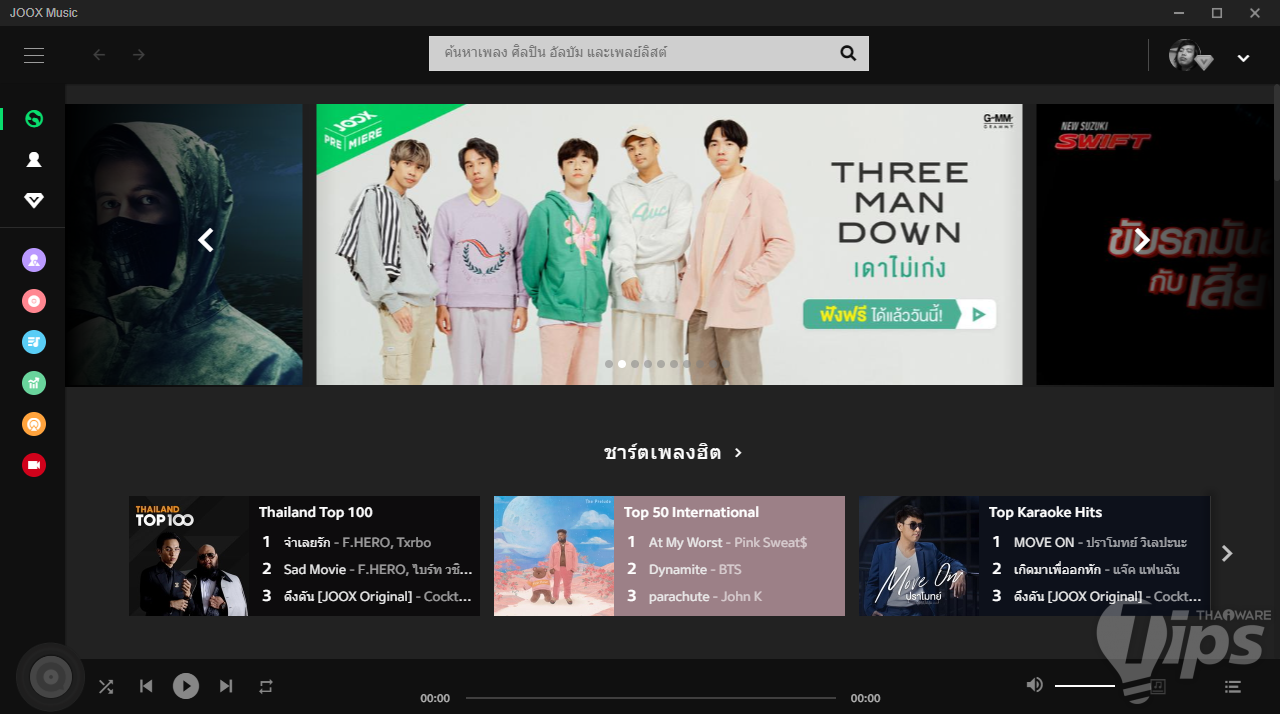Expand ชาร์ตเพลงฮิต with its chevron

point(738,453)
